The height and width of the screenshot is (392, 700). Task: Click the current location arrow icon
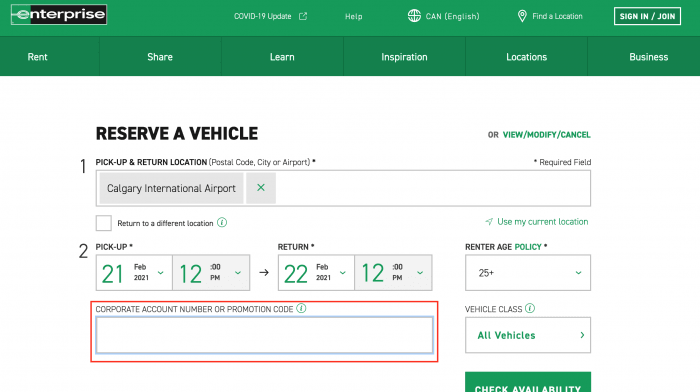pos(489,221)
